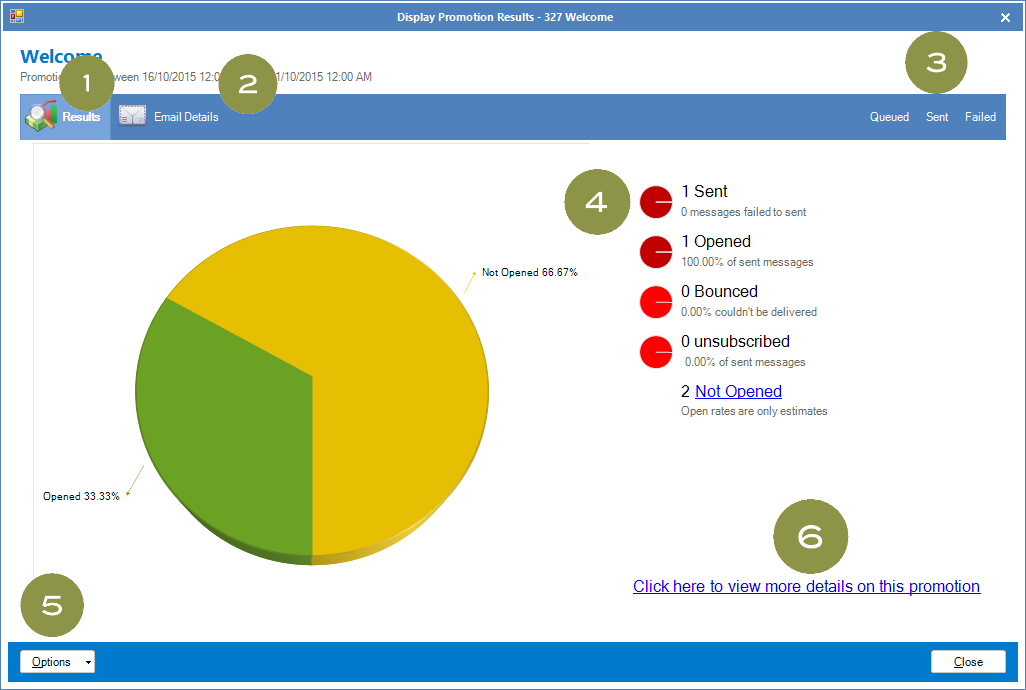Click the application icon in the title bar
1026x690 pixels.
[17, 16]
